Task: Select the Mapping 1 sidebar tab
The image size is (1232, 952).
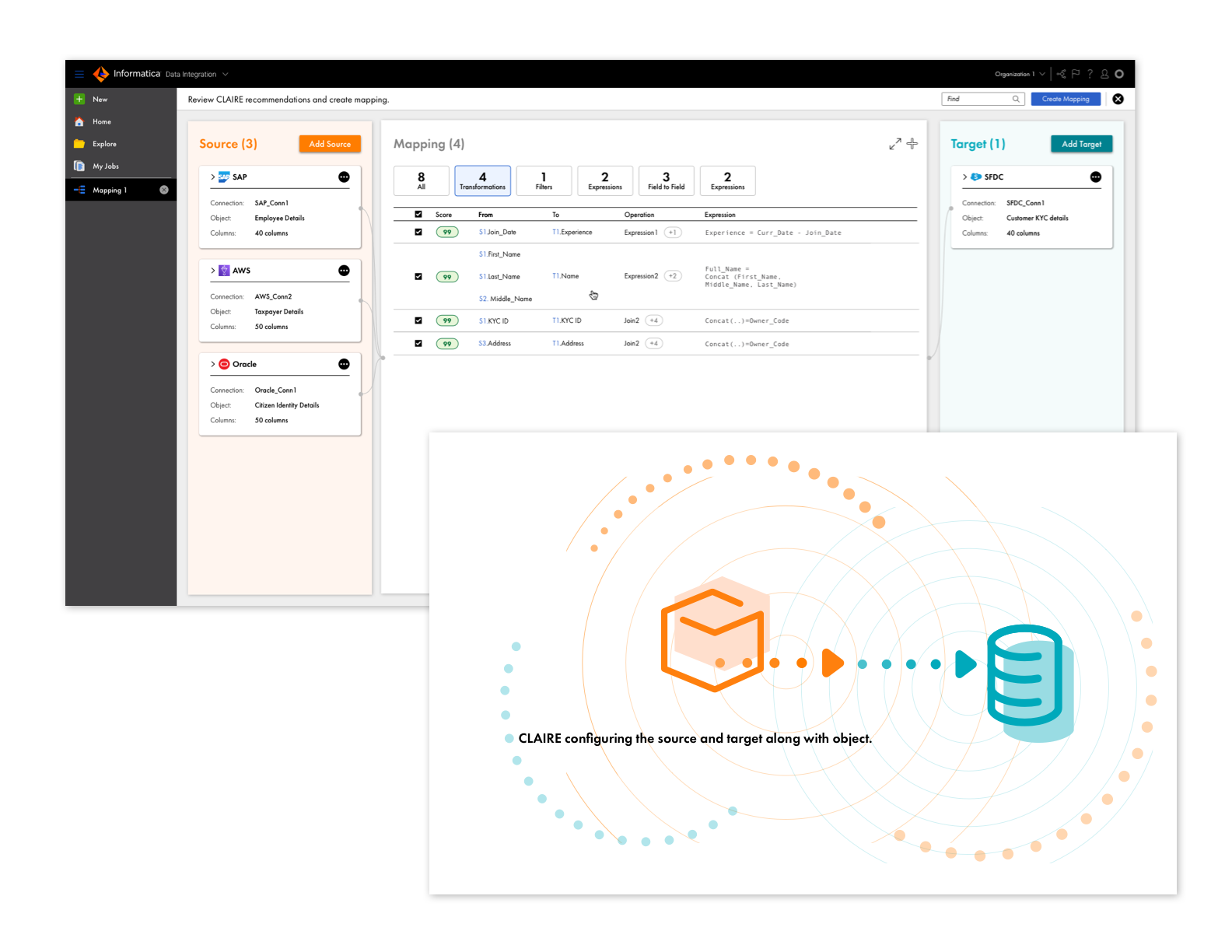Action: (x=121, y=190)
